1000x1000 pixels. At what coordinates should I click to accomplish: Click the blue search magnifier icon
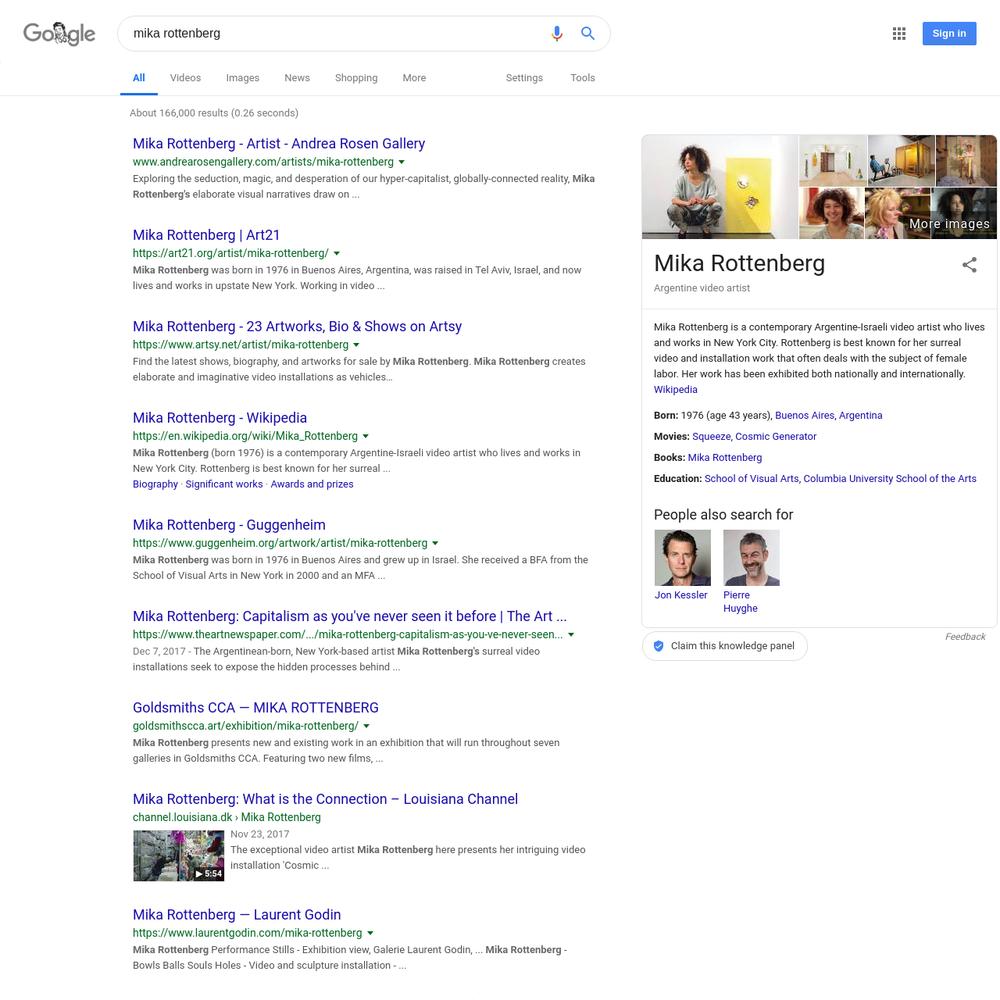point(587,33)
